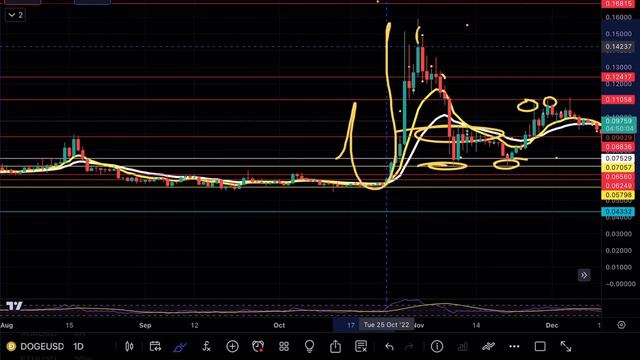Click the 0.03000 price scale value

619,234
